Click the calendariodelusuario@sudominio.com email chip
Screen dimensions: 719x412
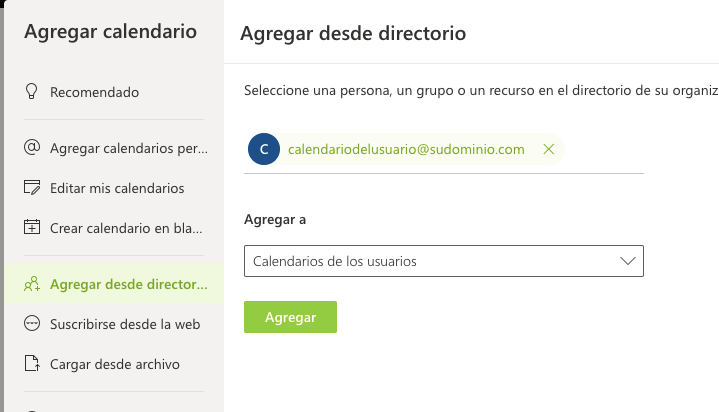[x=406, y=149]
